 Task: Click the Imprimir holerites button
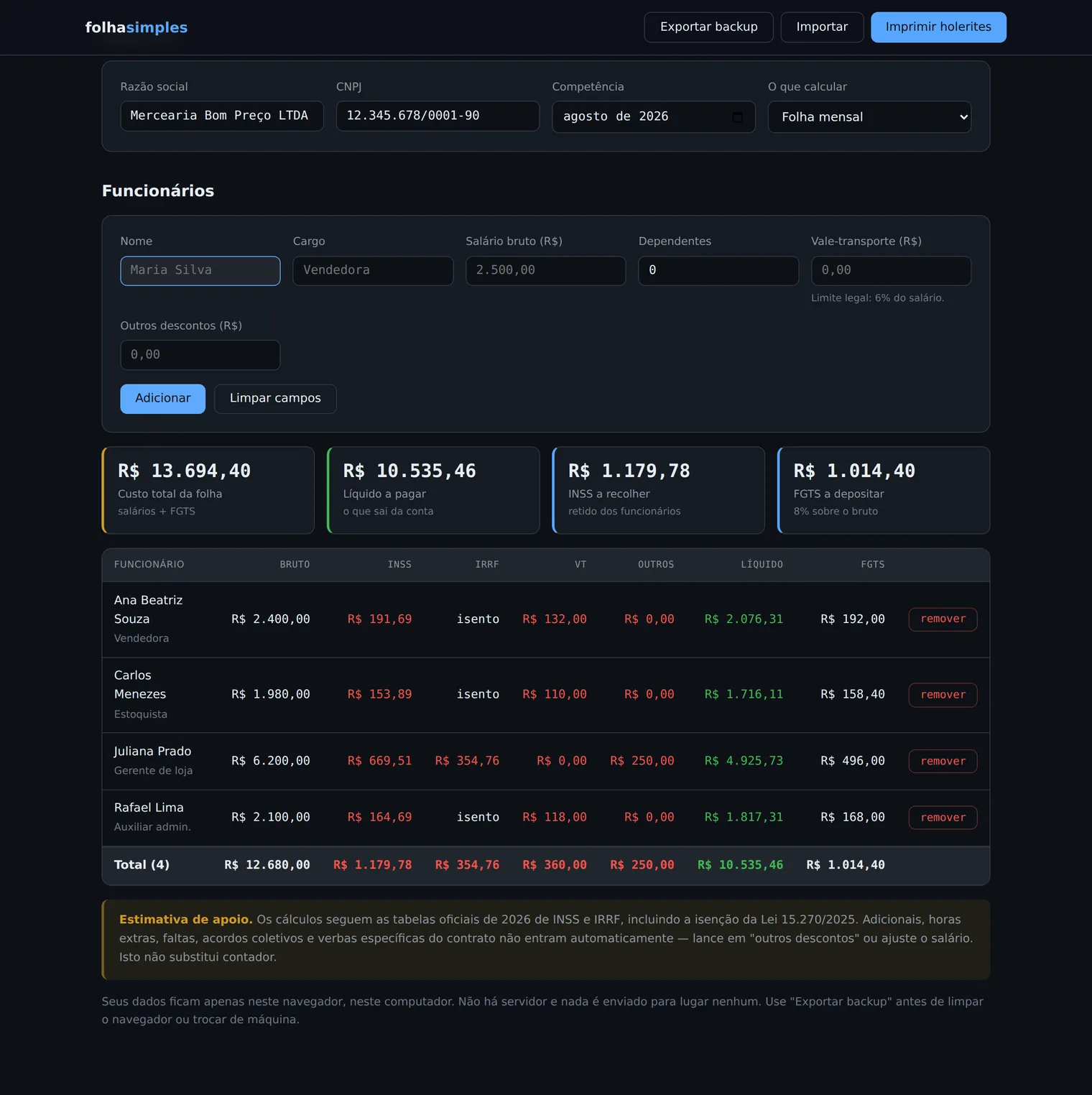click(x=938, y=27)
